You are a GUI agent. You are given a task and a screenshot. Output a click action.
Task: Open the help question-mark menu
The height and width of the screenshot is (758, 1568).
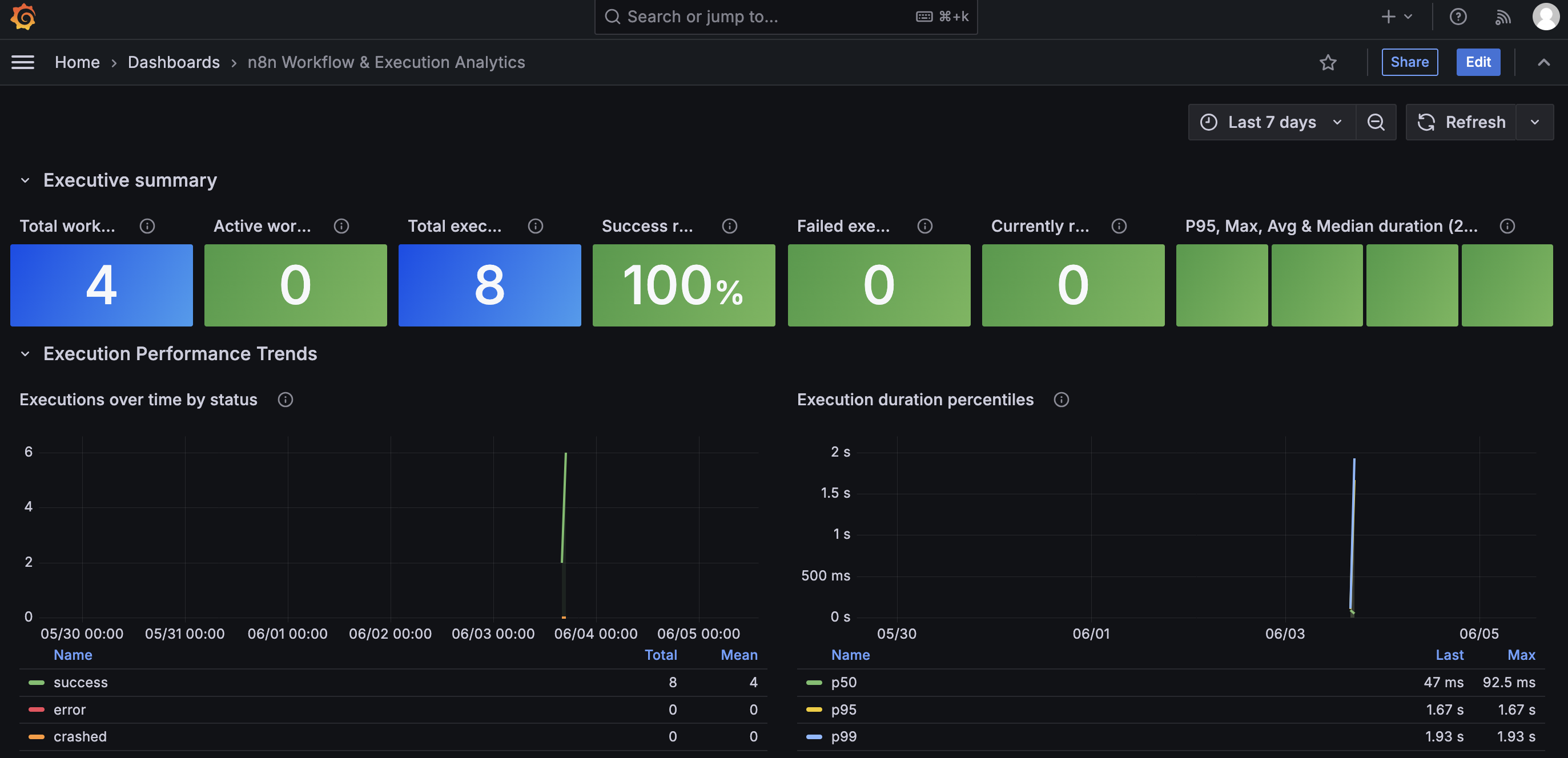point(1458,17)
